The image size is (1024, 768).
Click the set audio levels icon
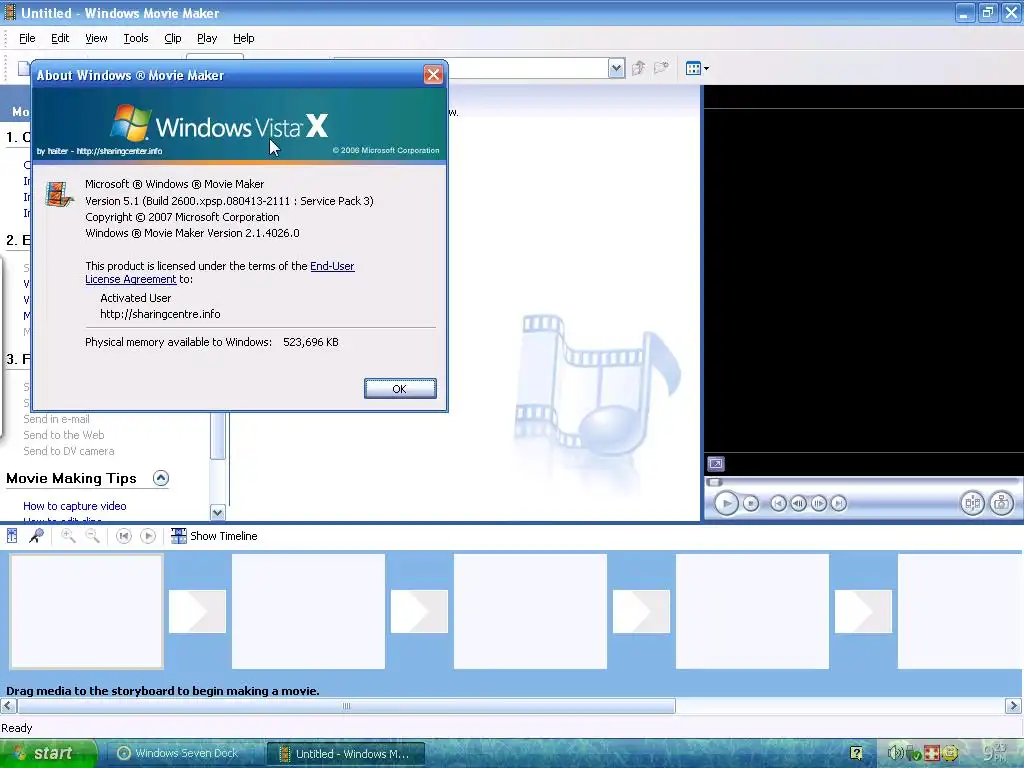(12, 536)
